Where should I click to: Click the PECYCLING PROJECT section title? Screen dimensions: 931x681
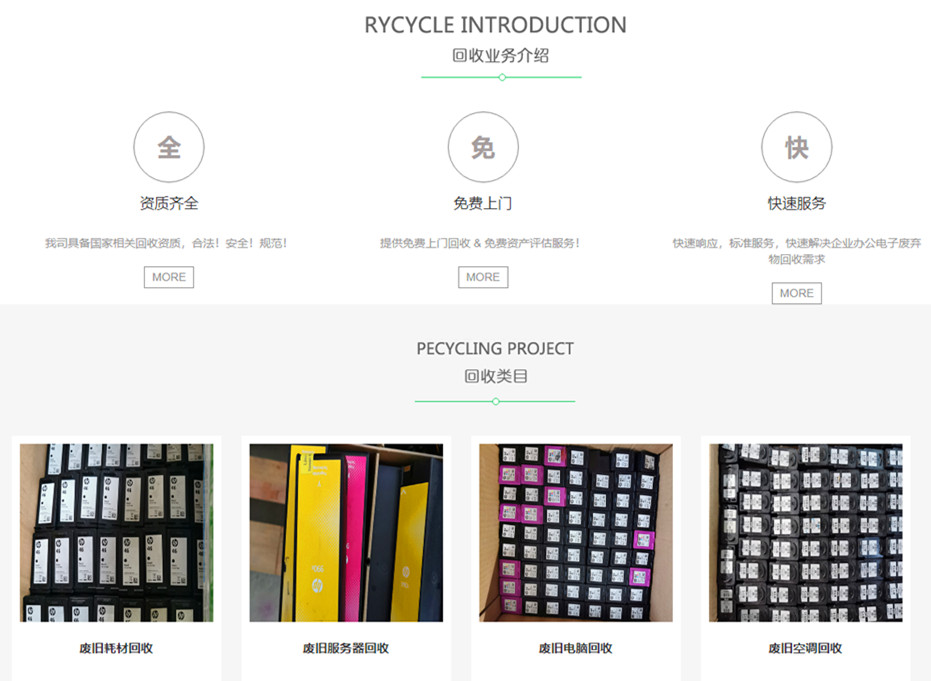tap(495, 349)
